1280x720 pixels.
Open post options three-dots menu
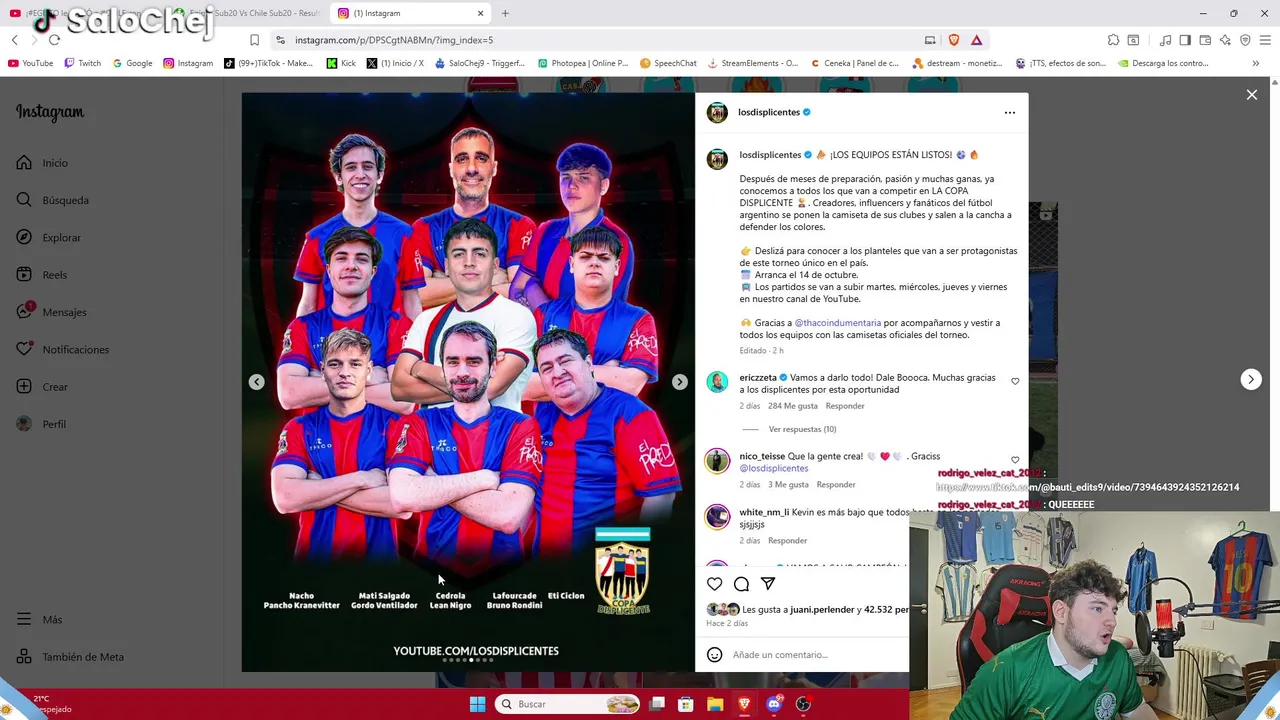point(1009,112)
